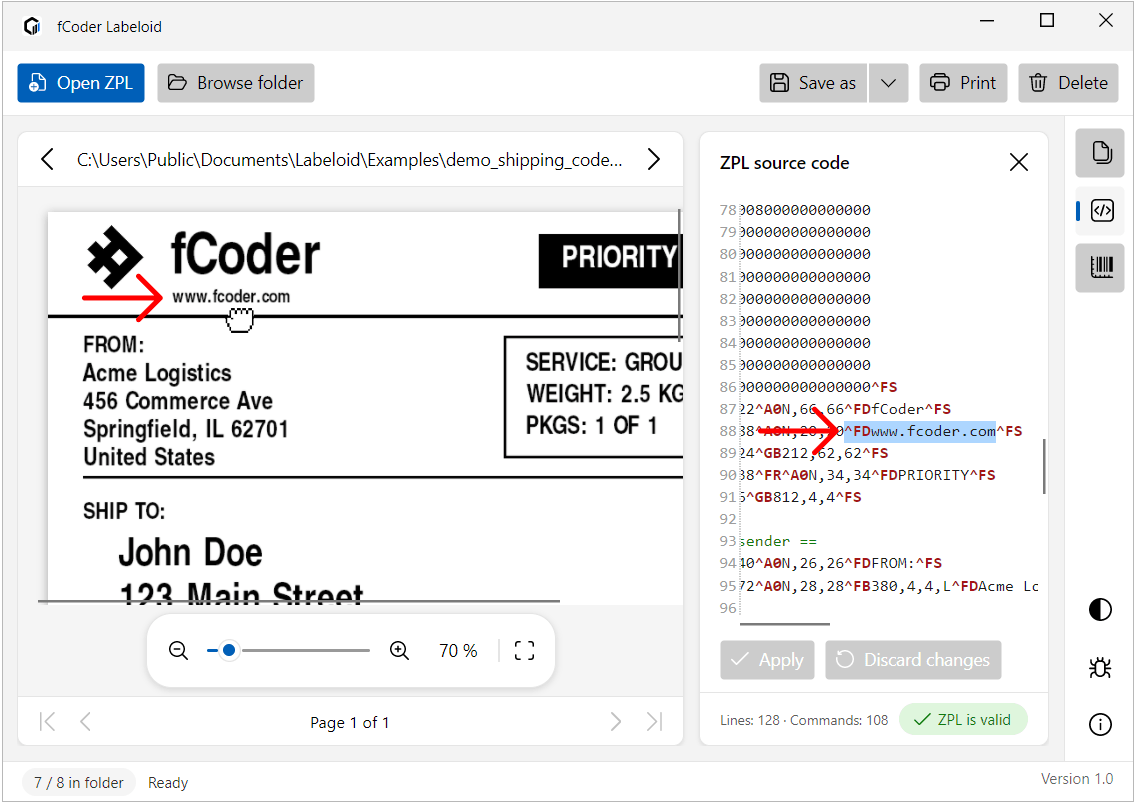The width and height of the screenshot is (1136, 803).
Task: Jump to the first page
Action: pyautogui.click(x=48, y=722)
